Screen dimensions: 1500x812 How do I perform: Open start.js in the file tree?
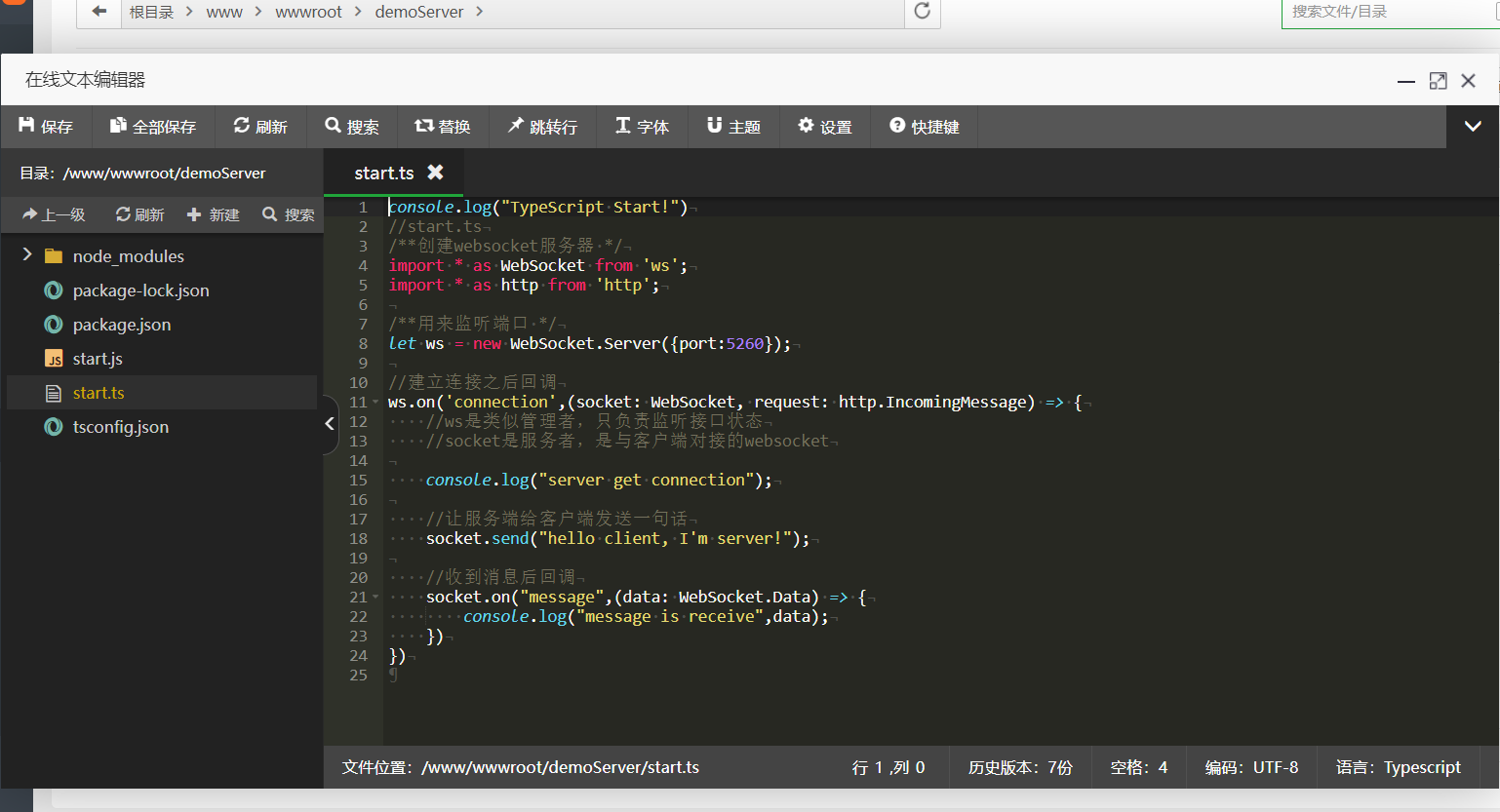click(98, 359)
